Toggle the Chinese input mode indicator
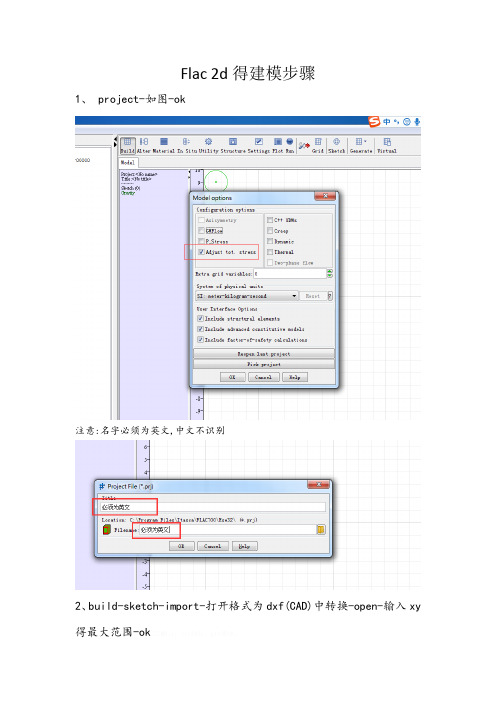This screenshot has width=496, height=702. coord(387,121)
